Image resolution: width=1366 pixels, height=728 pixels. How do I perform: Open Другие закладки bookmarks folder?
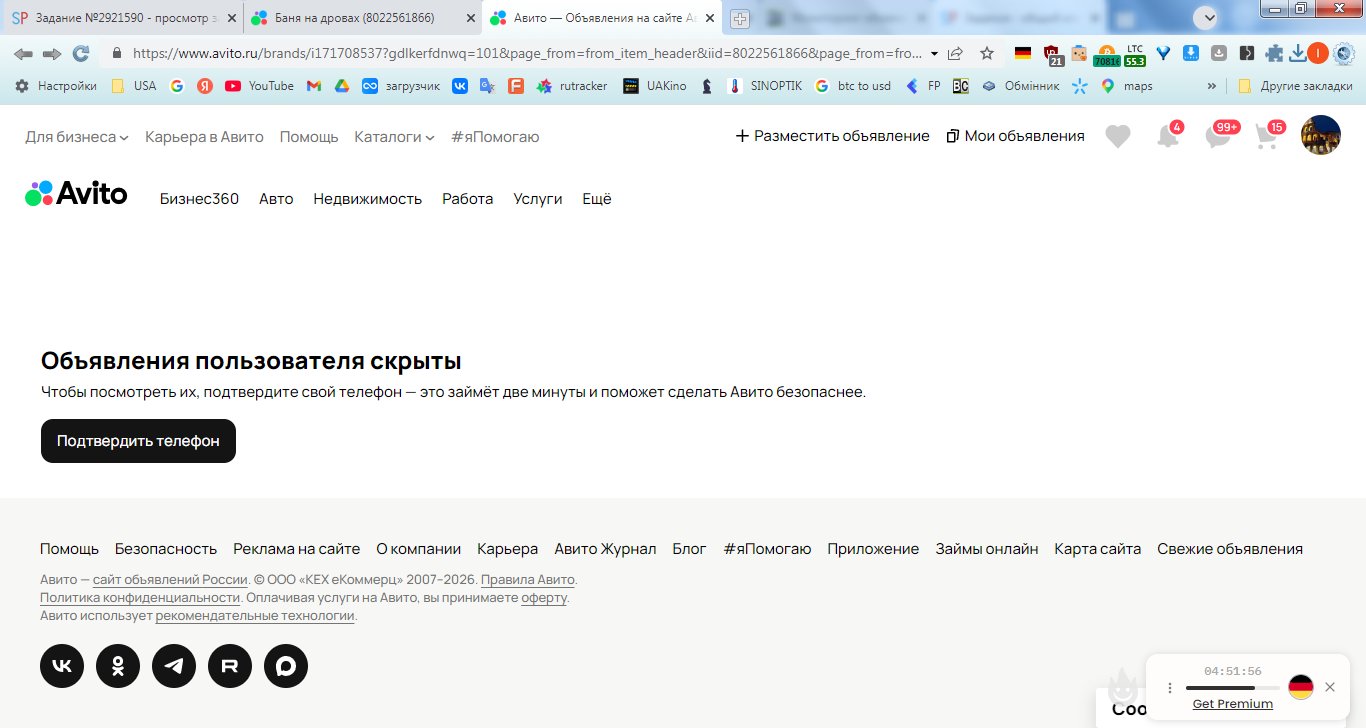click(x=1295, y=86)
